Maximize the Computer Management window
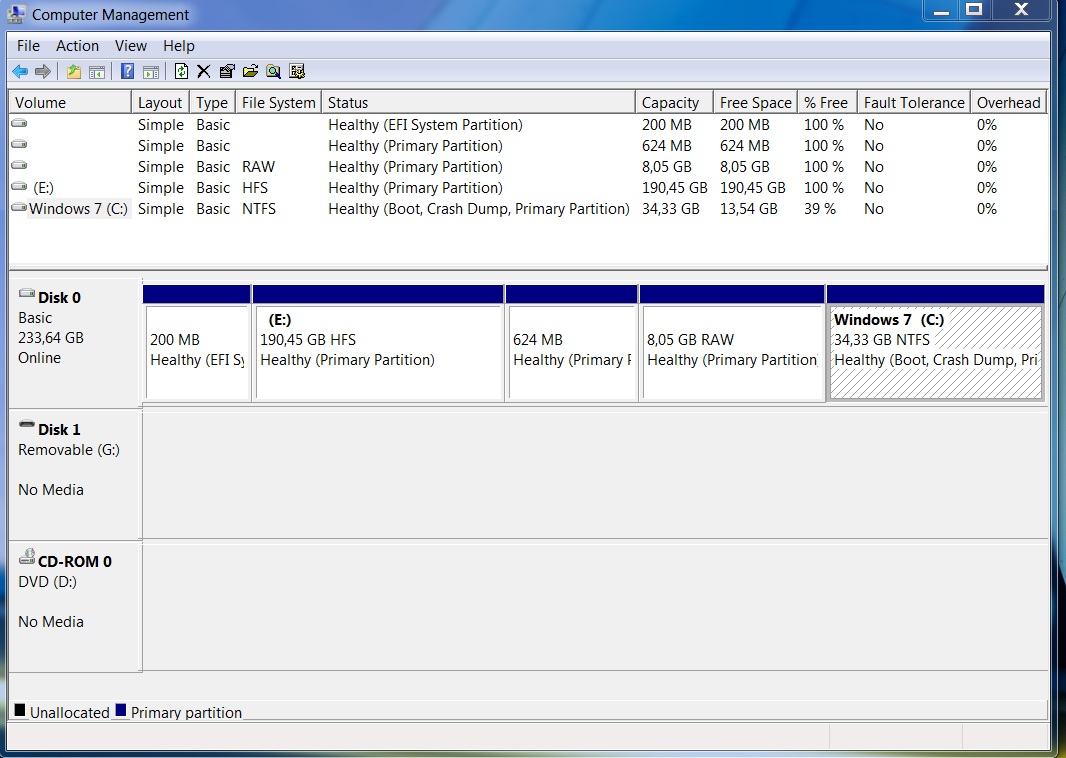1066x758 pixels. pyautogui.click(x=974, y=10)
